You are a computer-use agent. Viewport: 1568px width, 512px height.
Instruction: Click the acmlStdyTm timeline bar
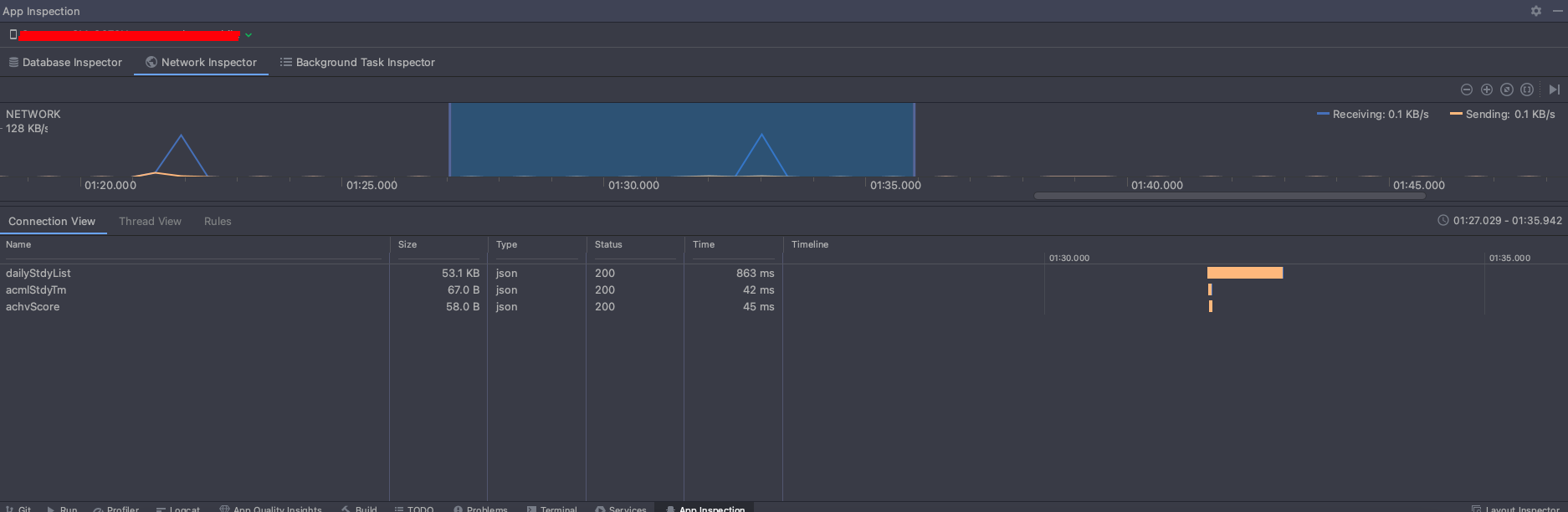tap(1210, 289)
